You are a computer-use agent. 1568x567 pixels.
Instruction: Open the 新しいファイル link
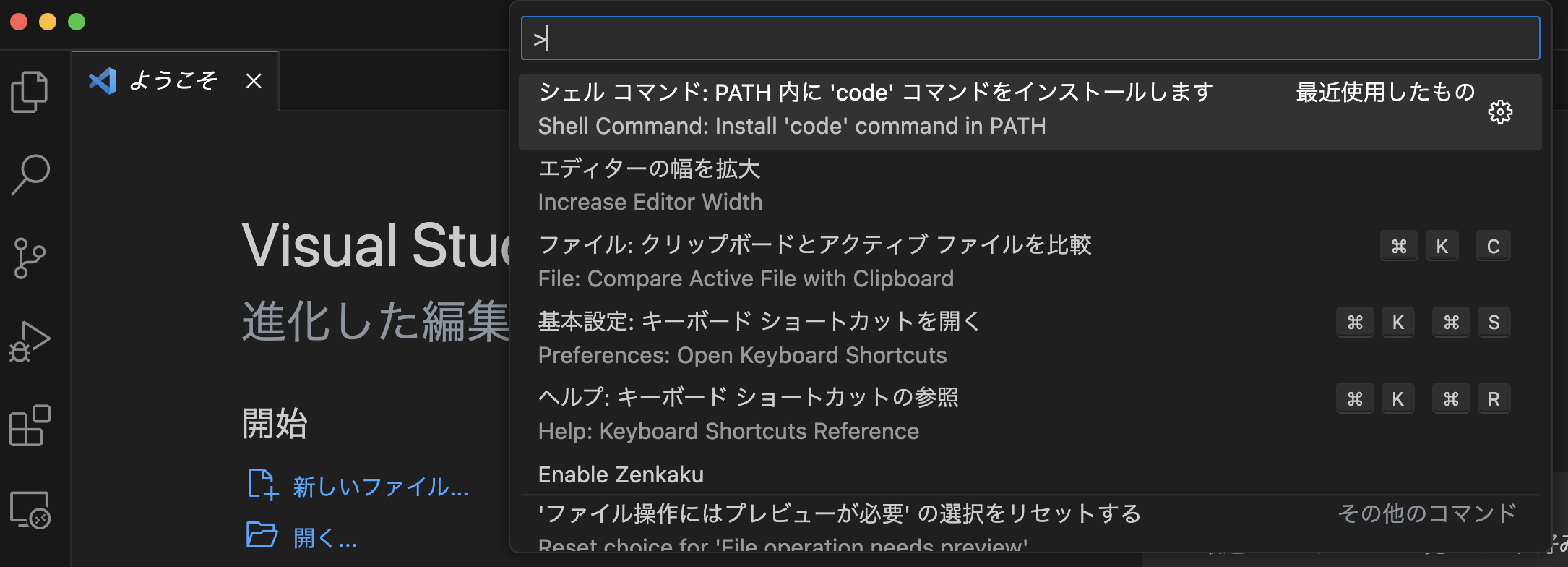coord(379,488)
